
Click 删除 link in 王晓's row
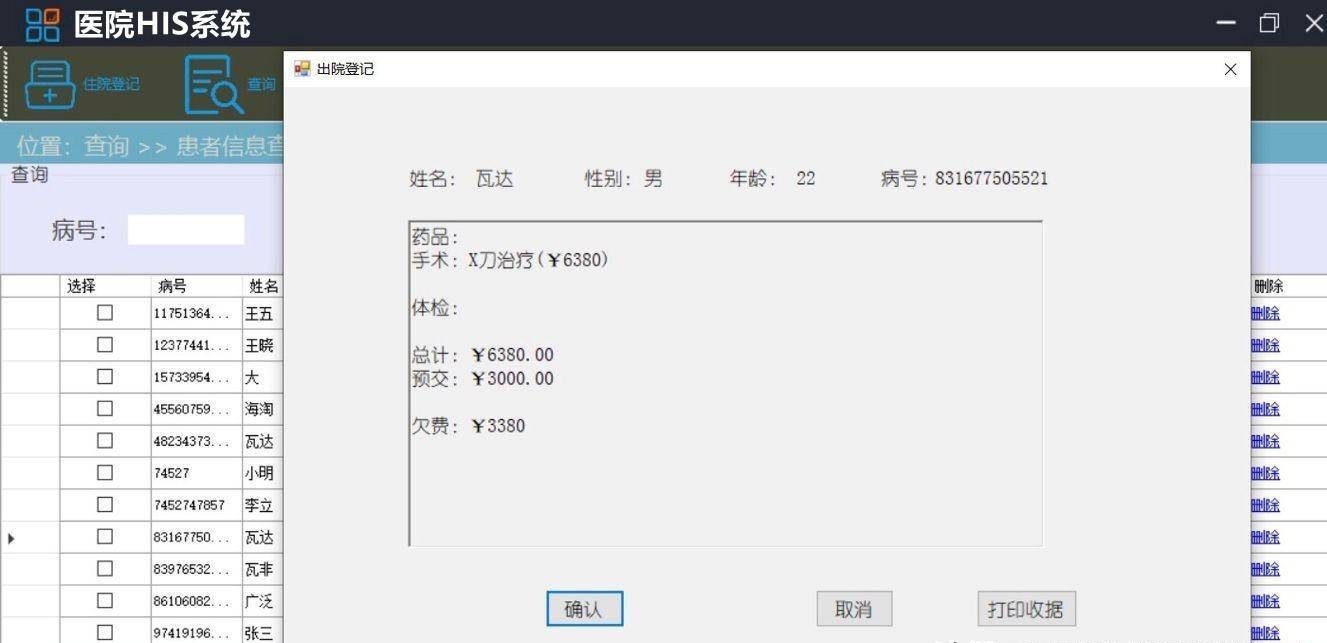[1265, 346]
